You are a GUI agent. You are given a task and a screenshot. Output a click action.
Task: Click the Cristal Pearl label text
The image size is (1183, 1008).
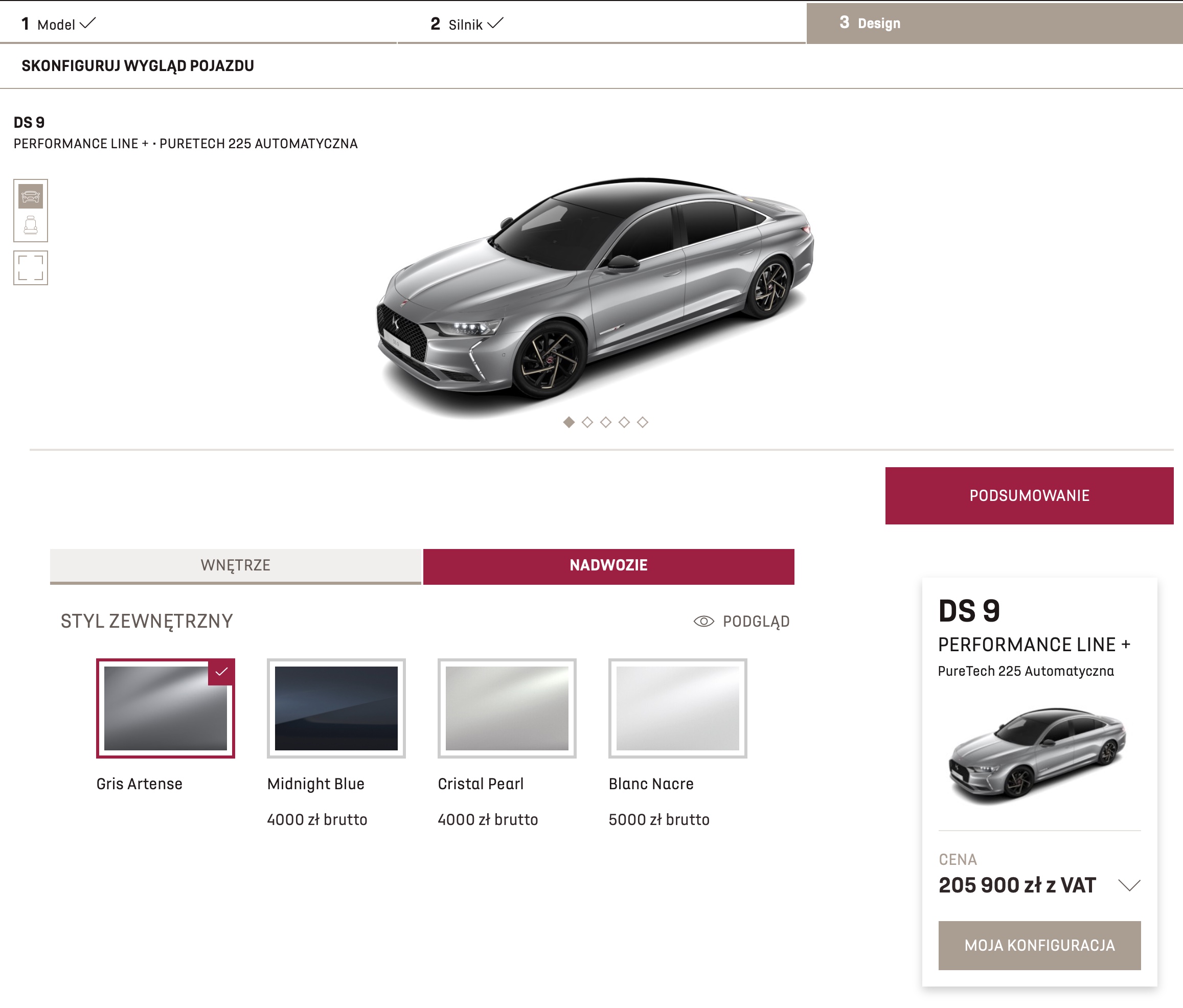481,784
